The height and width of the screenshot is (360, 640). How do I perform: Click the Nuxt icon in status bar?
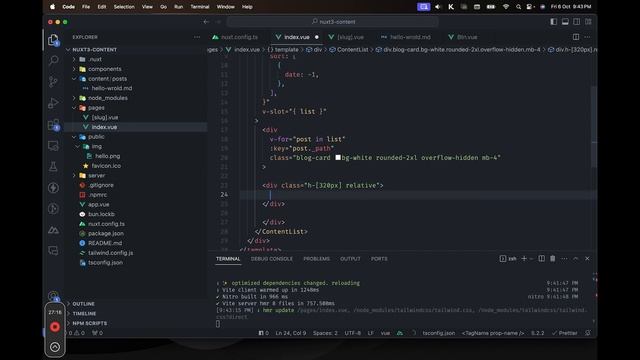(400, 333)
